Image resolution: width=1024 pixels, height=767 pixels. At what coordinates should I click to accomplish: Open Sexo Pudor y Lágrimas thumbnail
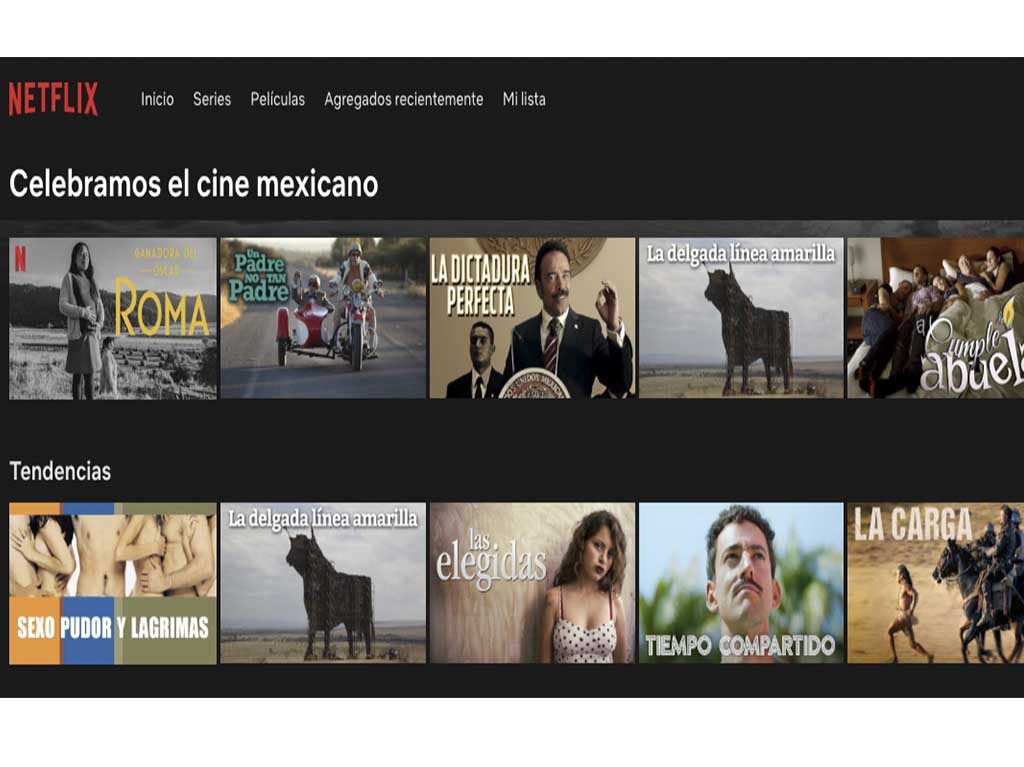(113, 583)
